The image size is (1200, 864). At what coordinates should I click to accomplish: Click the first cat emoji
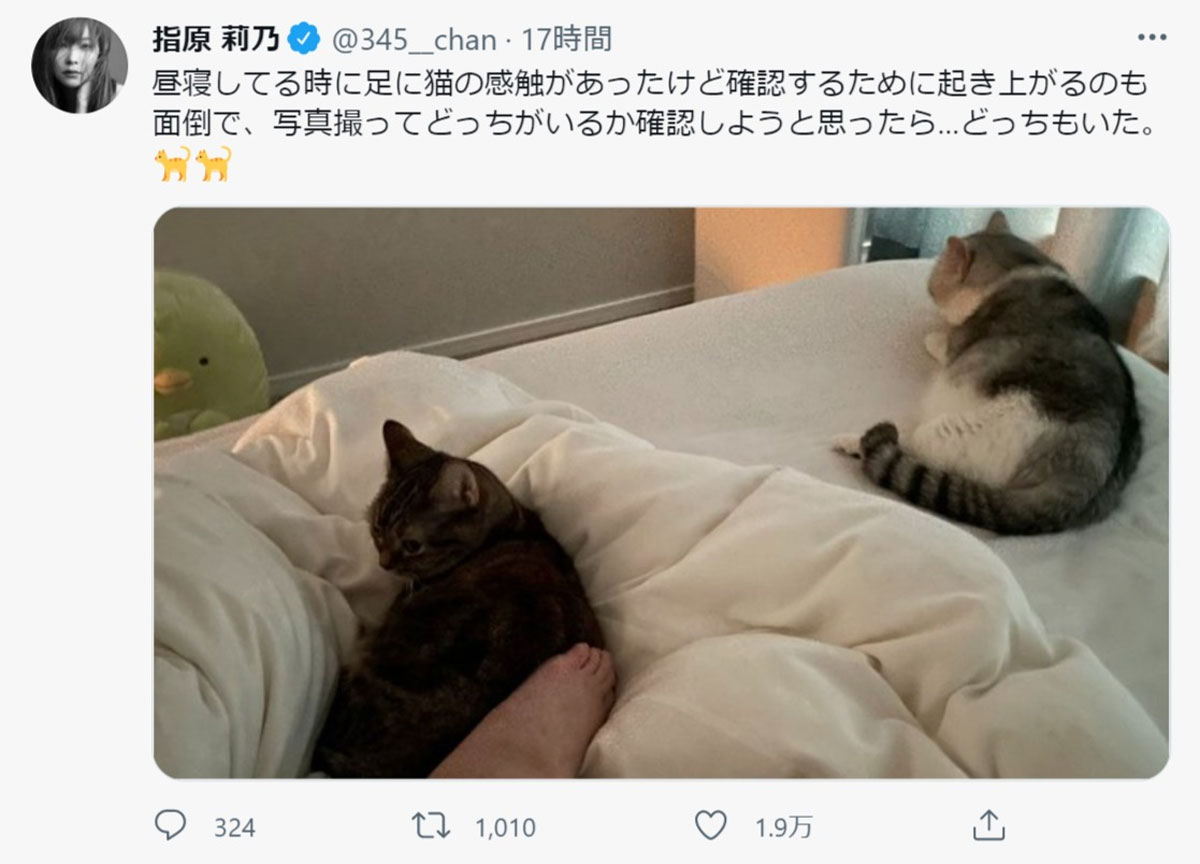[x=172, y=162]
